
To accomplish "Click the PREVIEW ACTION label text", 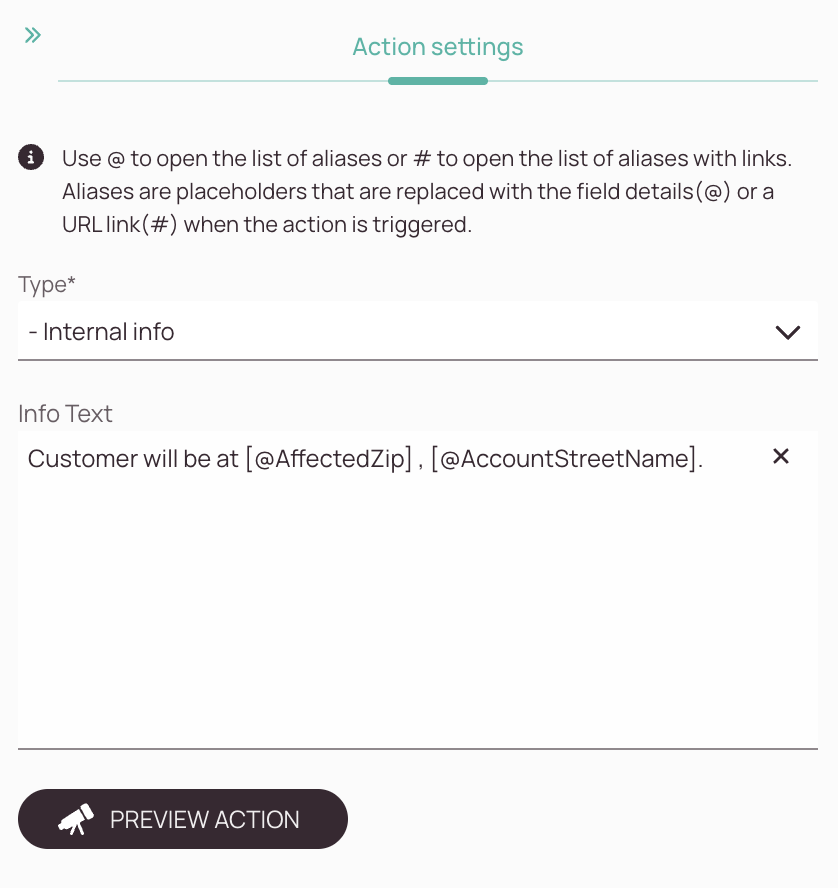I will [x=204, y=819].
